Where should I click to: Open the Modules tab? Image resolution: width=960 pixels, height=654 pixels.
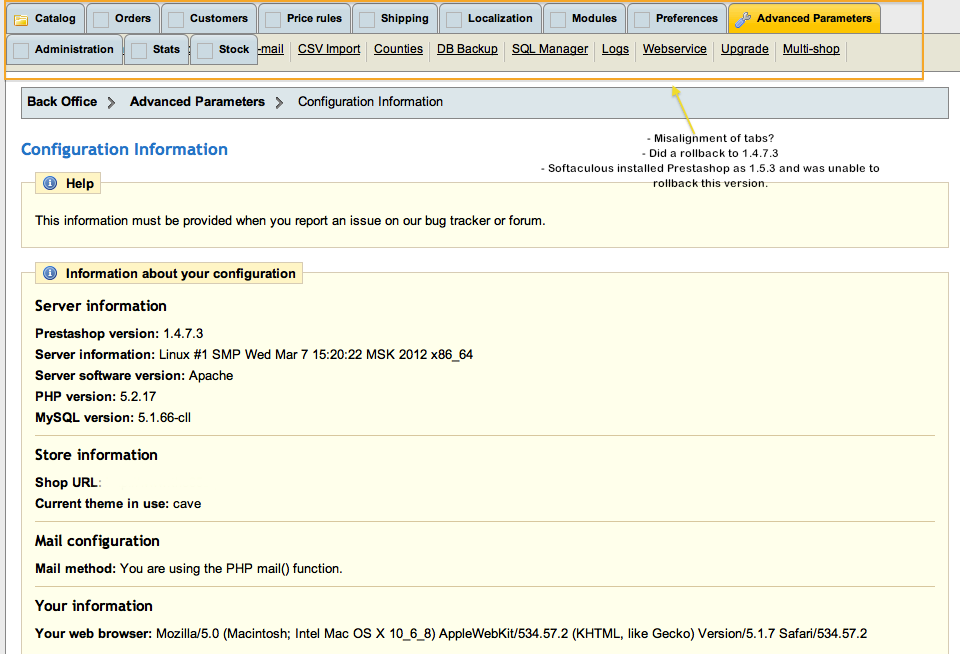(x=584, y=18)
